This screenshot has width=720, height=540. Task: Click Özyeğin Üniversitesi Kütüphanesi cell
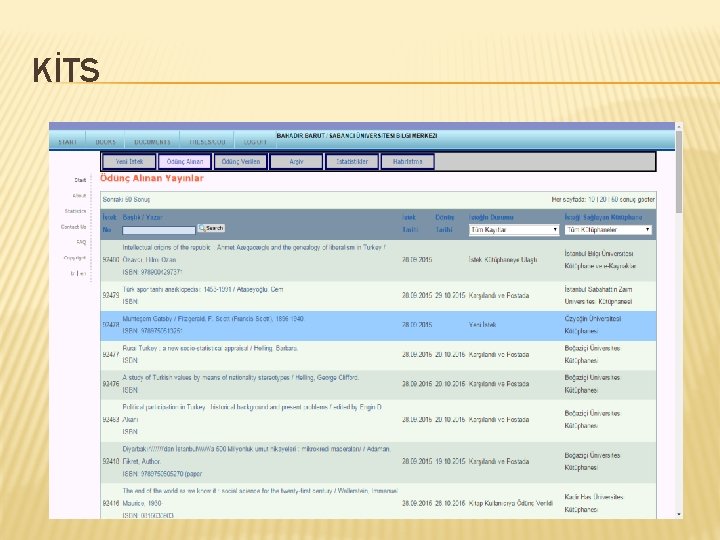click(593, 325)
